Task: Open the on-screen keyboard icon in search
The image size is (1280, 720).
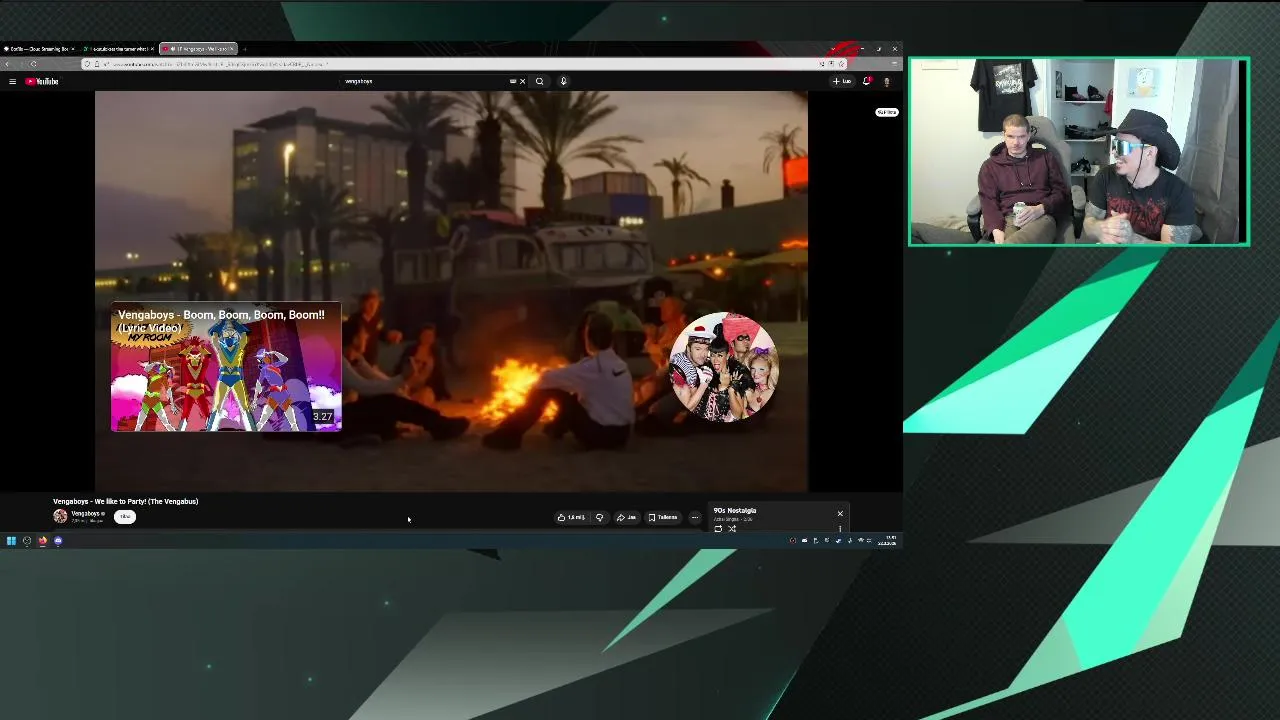Action: 513,81
